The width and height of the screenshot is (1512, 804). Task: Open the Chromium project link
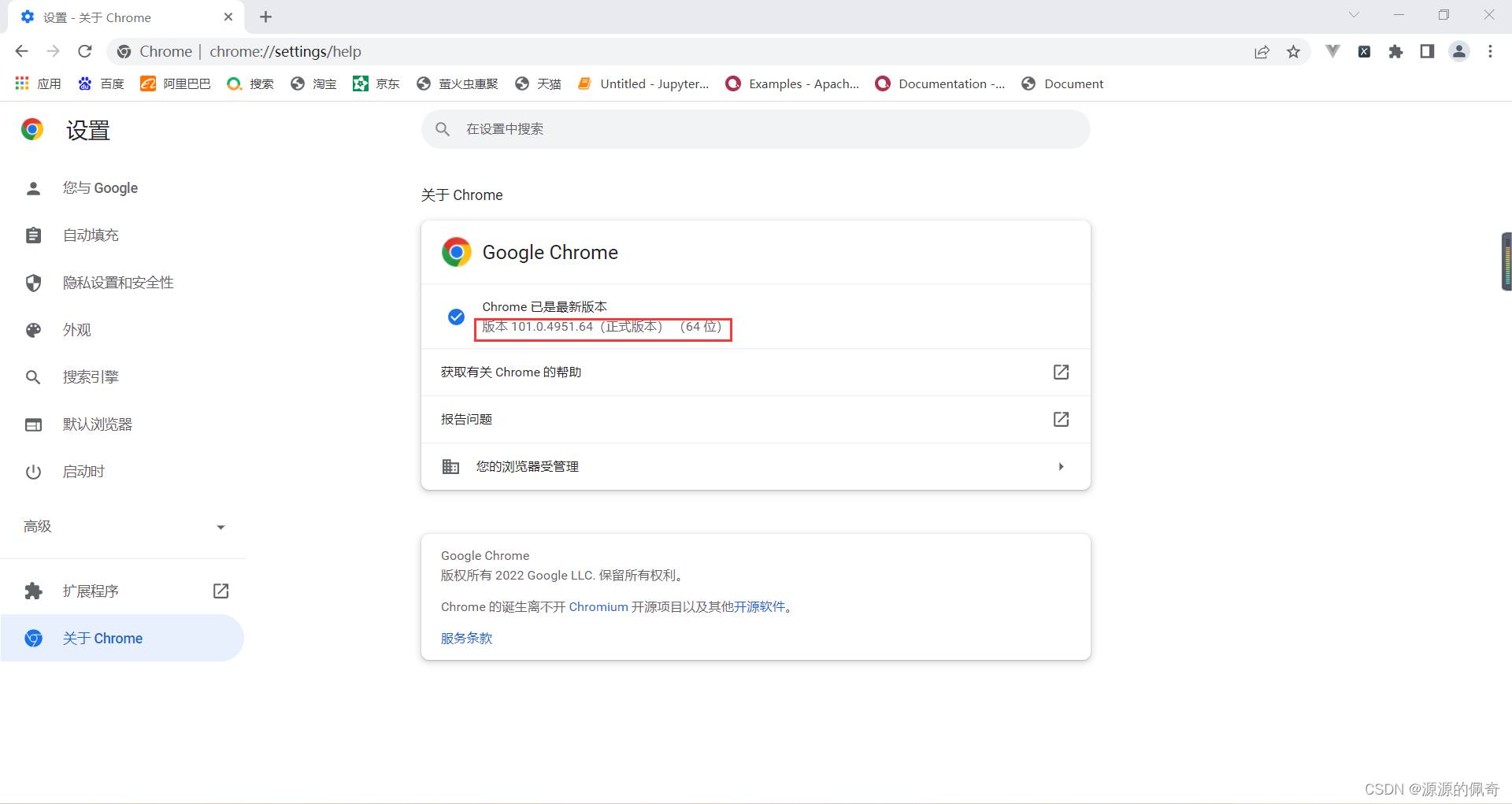[598, 606]
